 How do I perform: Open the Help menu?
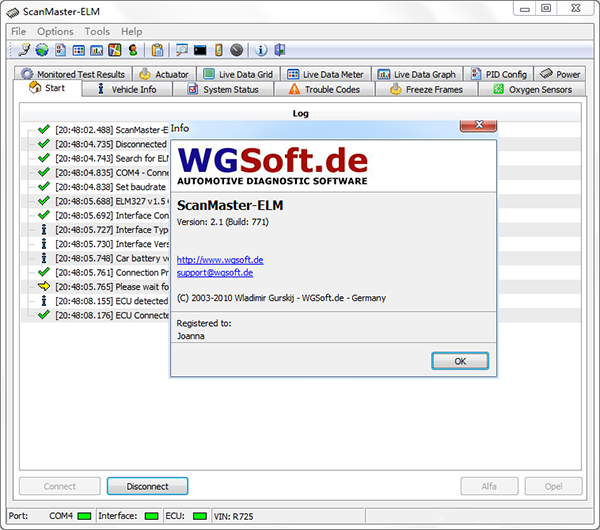(132, 31)
